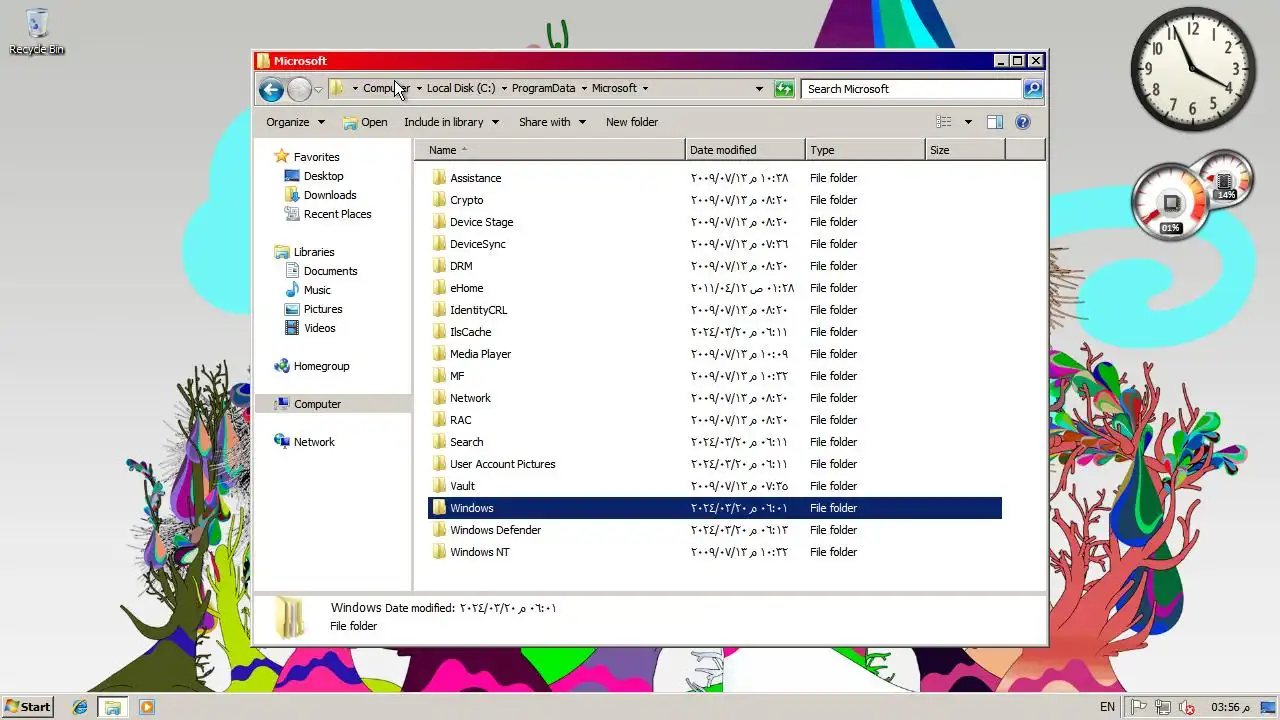Click the eHome folder icon
The width and height of the screenshot is (1280, 720).
[438, 288]
